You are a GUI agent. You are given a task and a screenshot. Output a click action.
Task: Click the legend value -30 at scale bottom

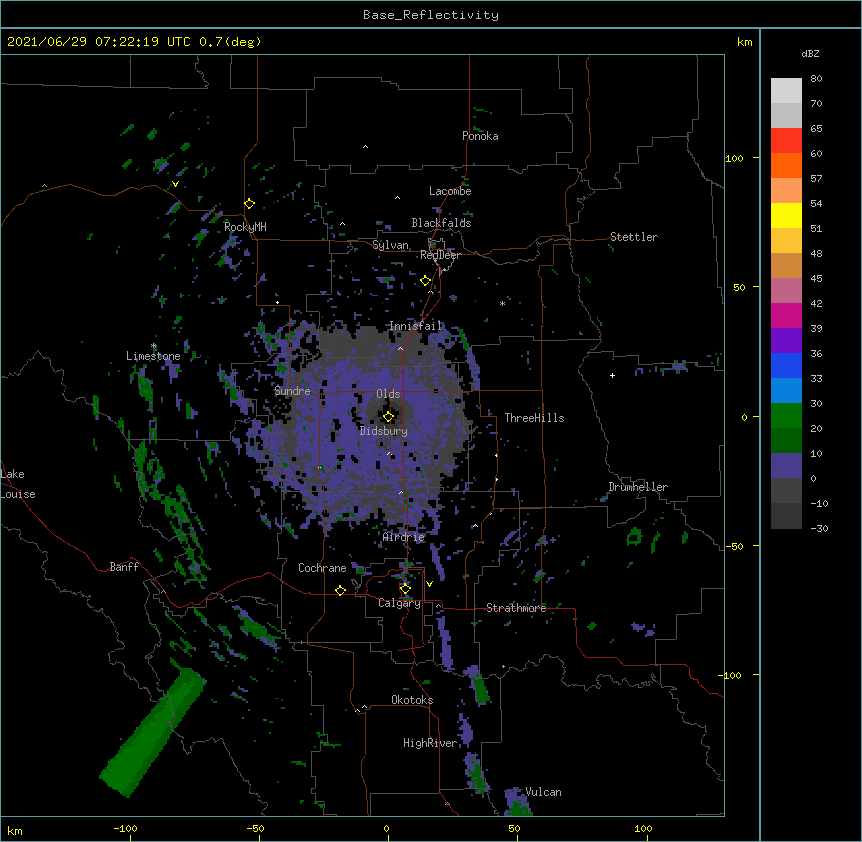[x=819, y=528]
